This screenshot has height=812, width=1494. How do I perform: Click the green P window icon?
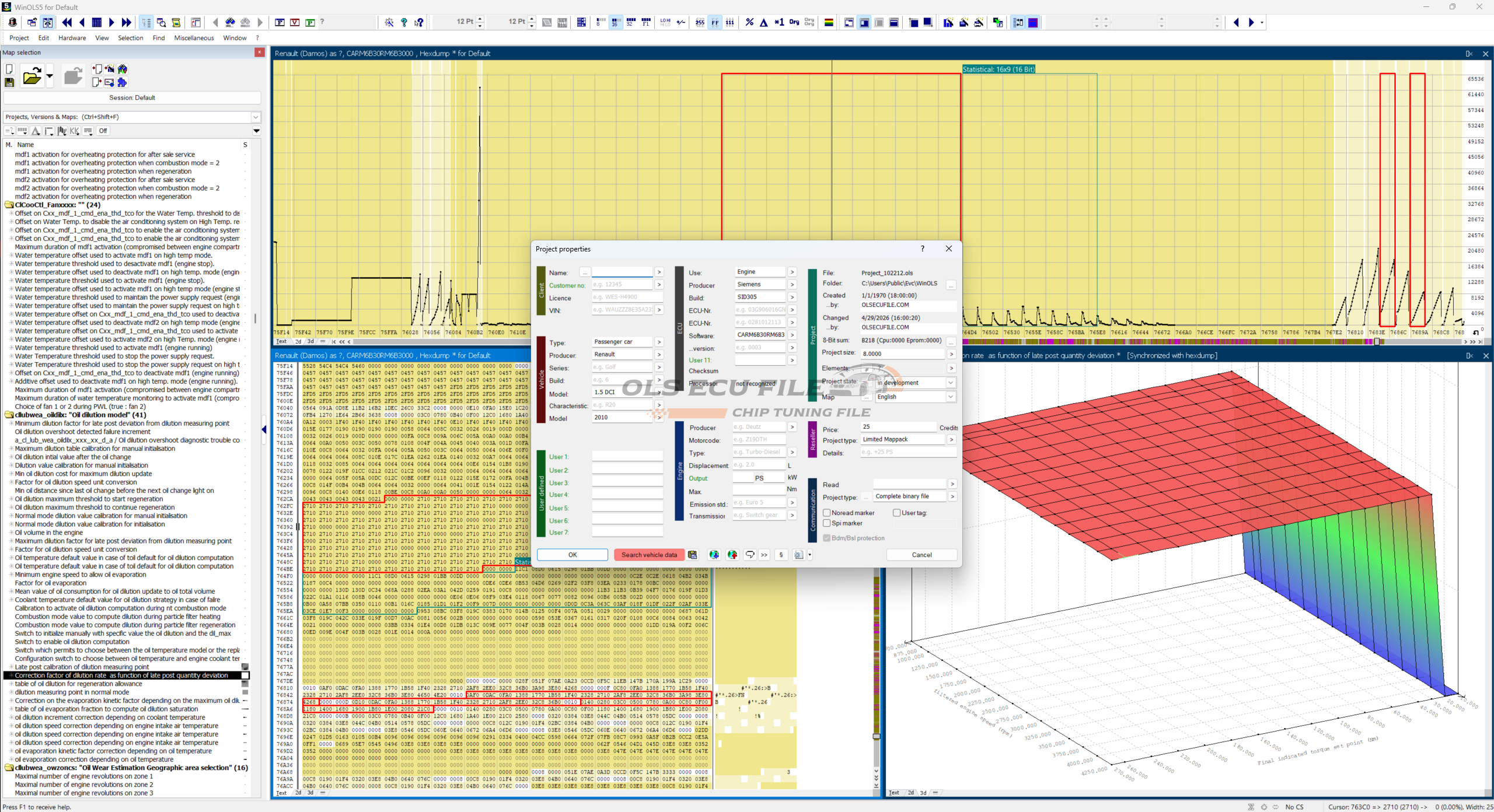pyautogui.click(x=310, y=22)
